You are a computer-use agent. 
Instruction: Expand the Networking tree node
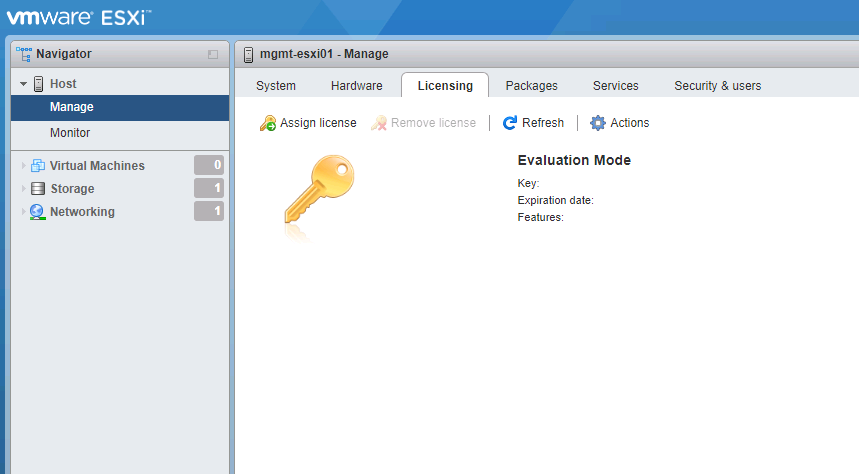23,212
